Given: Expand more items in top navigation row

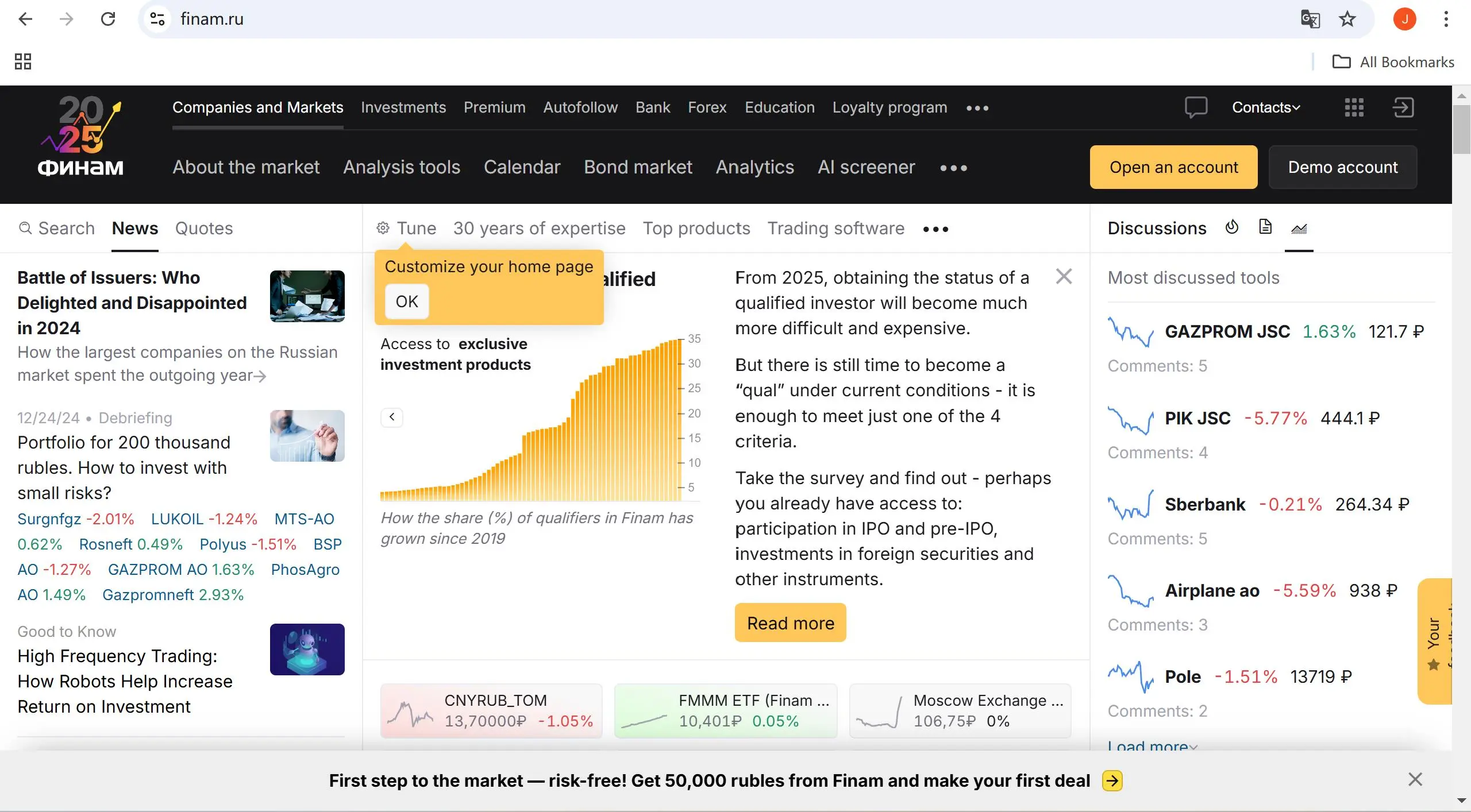Looking at the screenshot, I should point(977,108).
